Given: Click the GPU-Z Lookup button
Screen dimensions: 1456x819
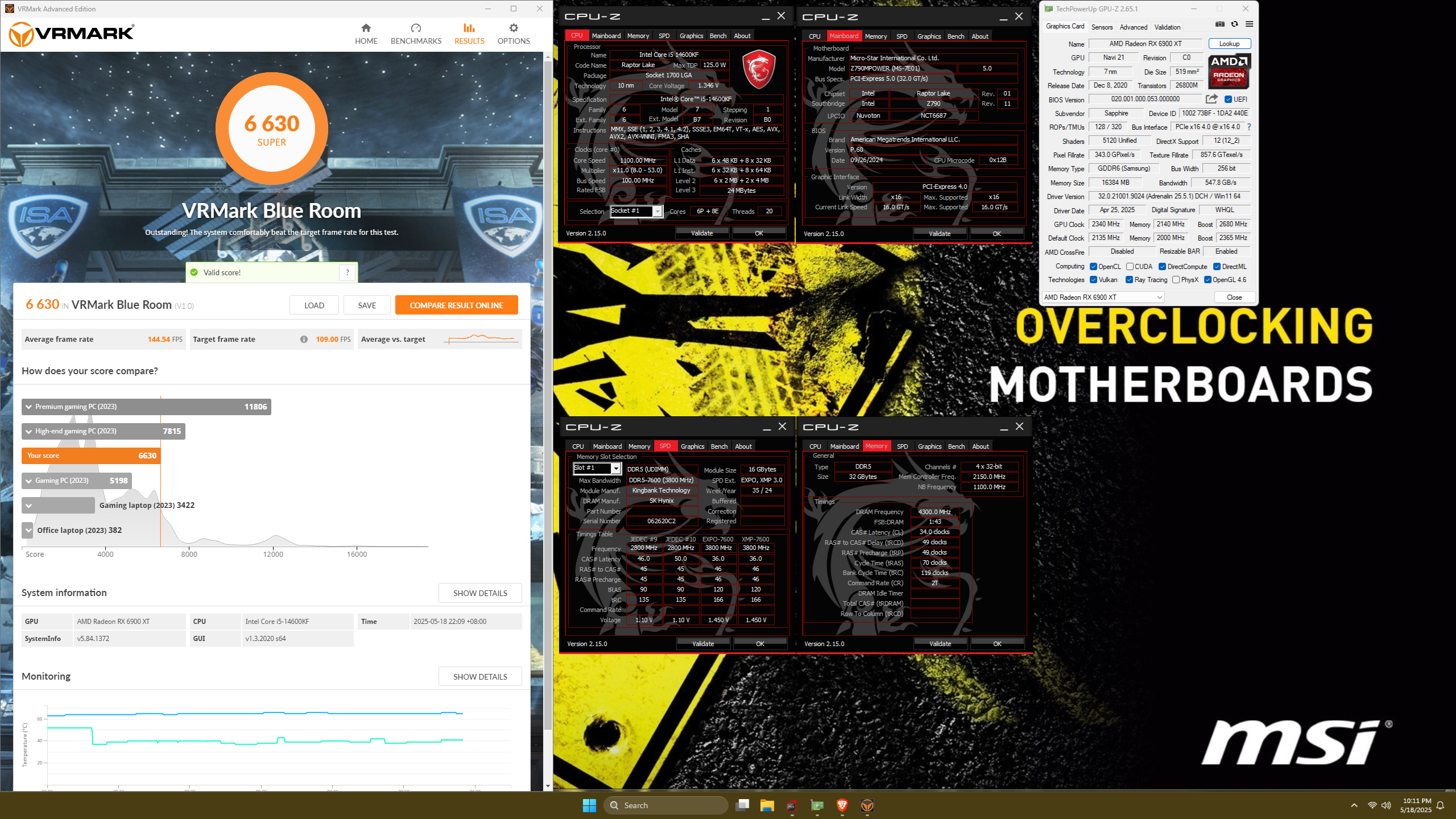Looking at the screenshot, I should [1229, 44].
